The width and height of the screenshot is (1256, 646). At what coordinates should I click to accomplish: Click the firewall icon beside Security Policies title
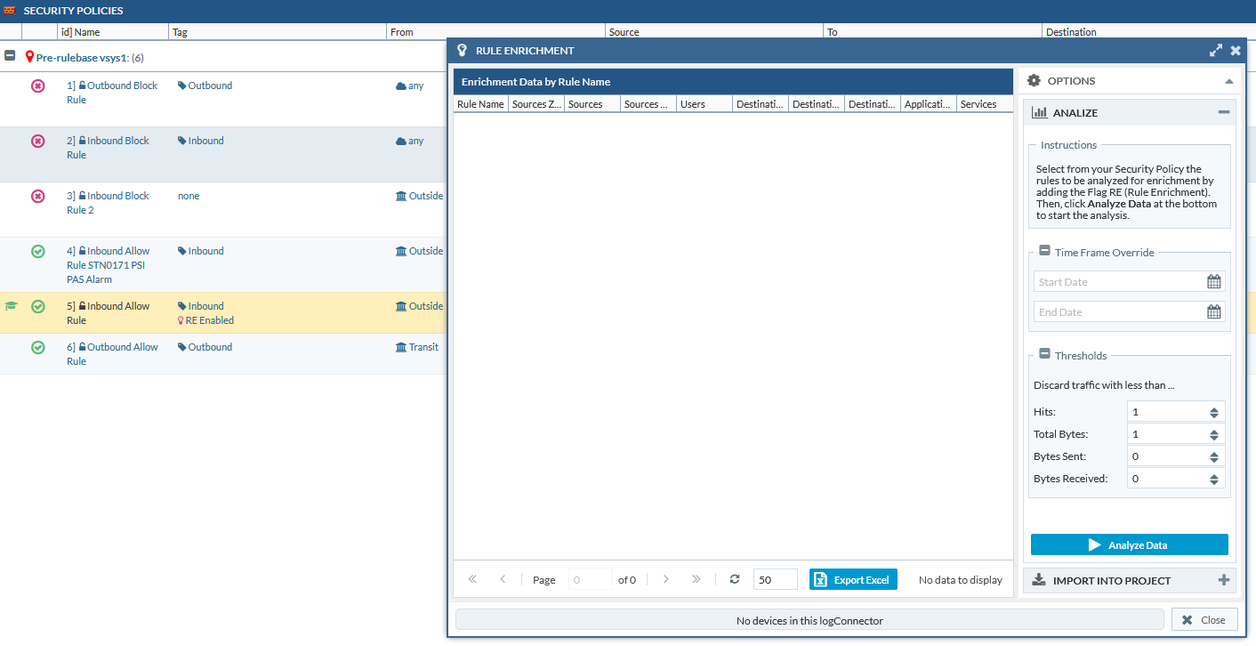pos(10,10)
